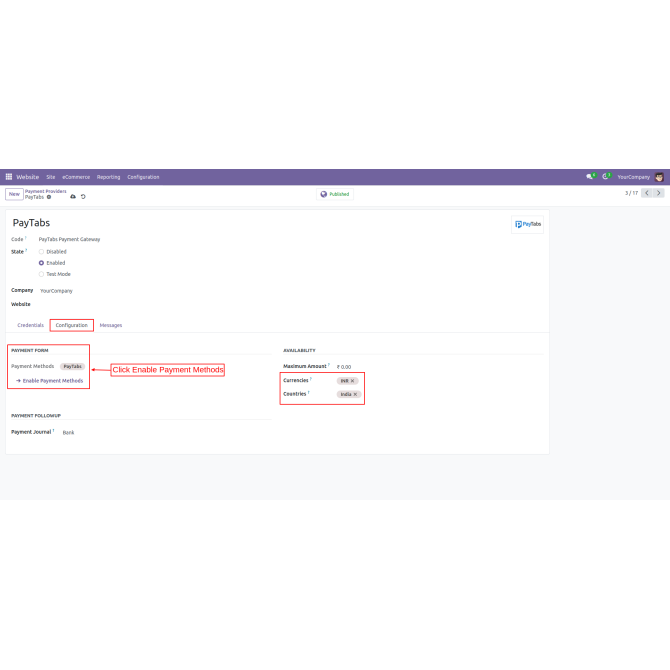Open the Configuration top menu

pyautogui.click(x=143, y=177)
